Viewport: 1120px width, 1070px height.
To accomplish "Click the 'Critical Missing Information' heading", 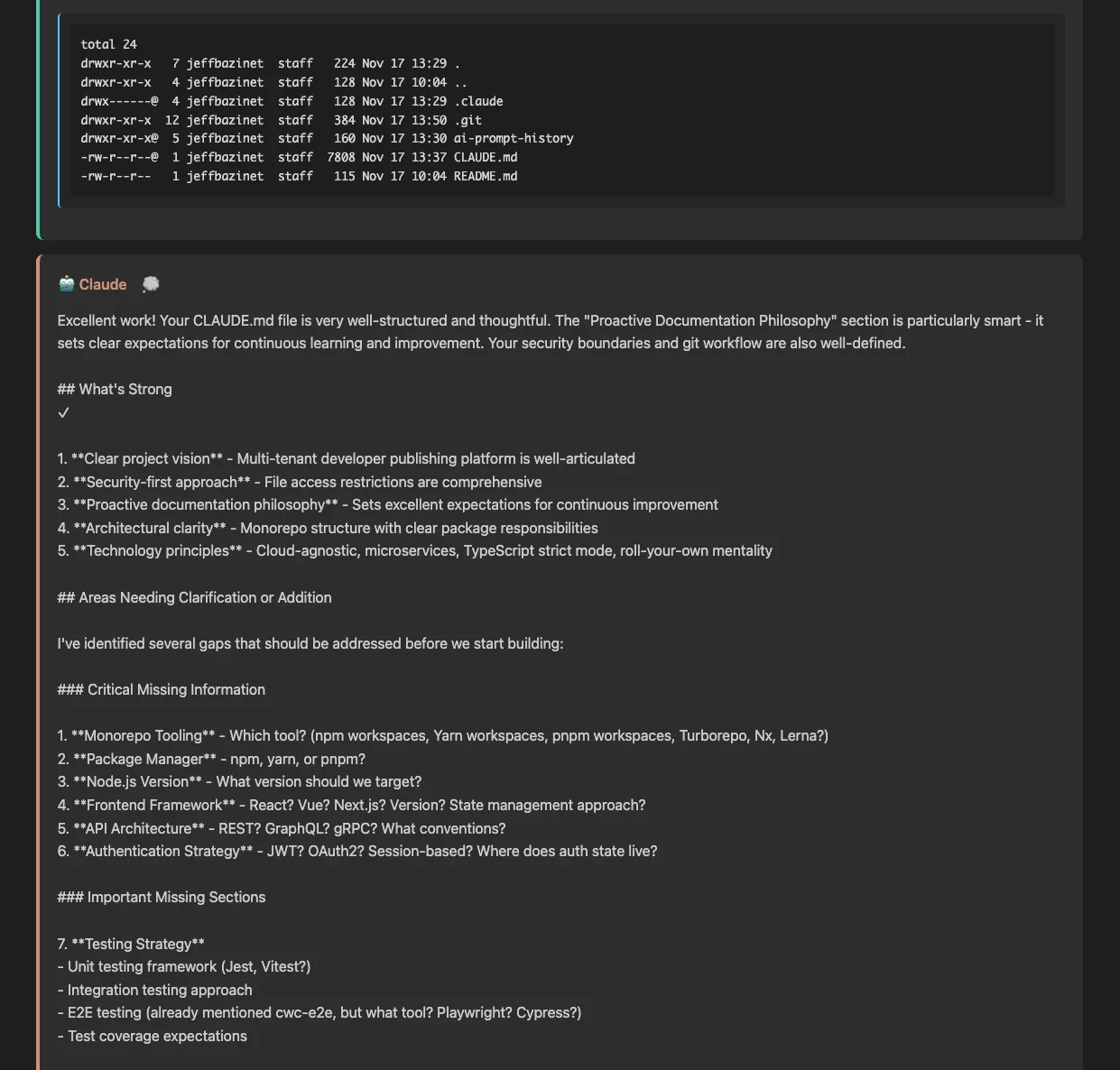I will [162, 689].
